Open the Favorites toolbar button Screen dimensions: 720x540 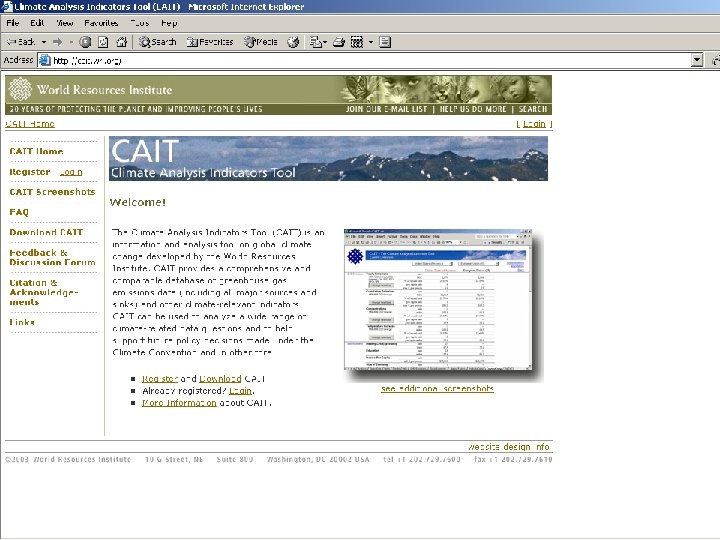coord(210,42)
